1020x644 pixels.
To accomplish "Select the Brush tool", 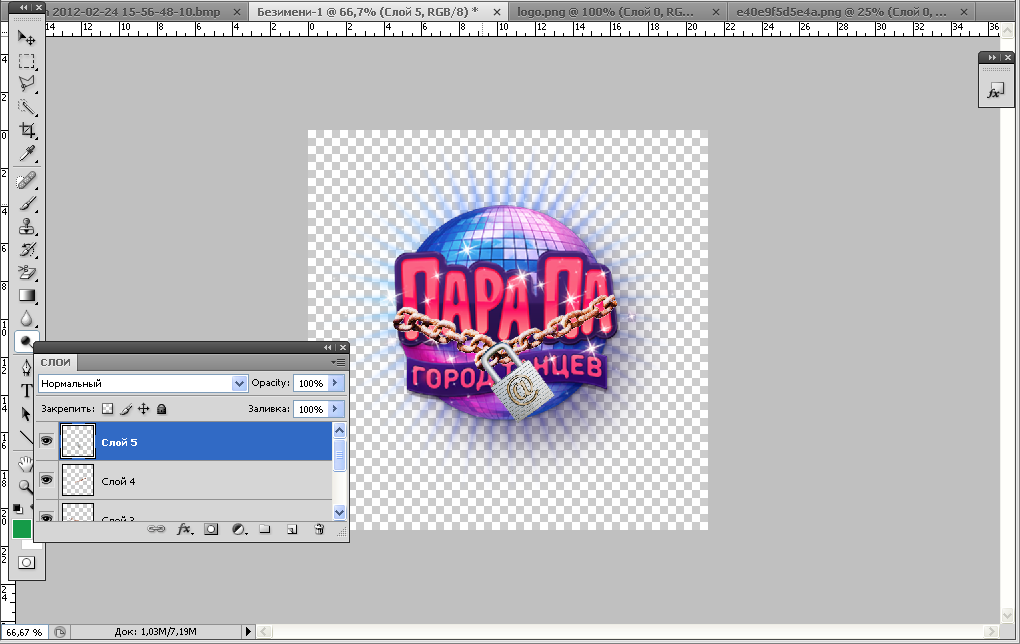I will coord(26,204).
